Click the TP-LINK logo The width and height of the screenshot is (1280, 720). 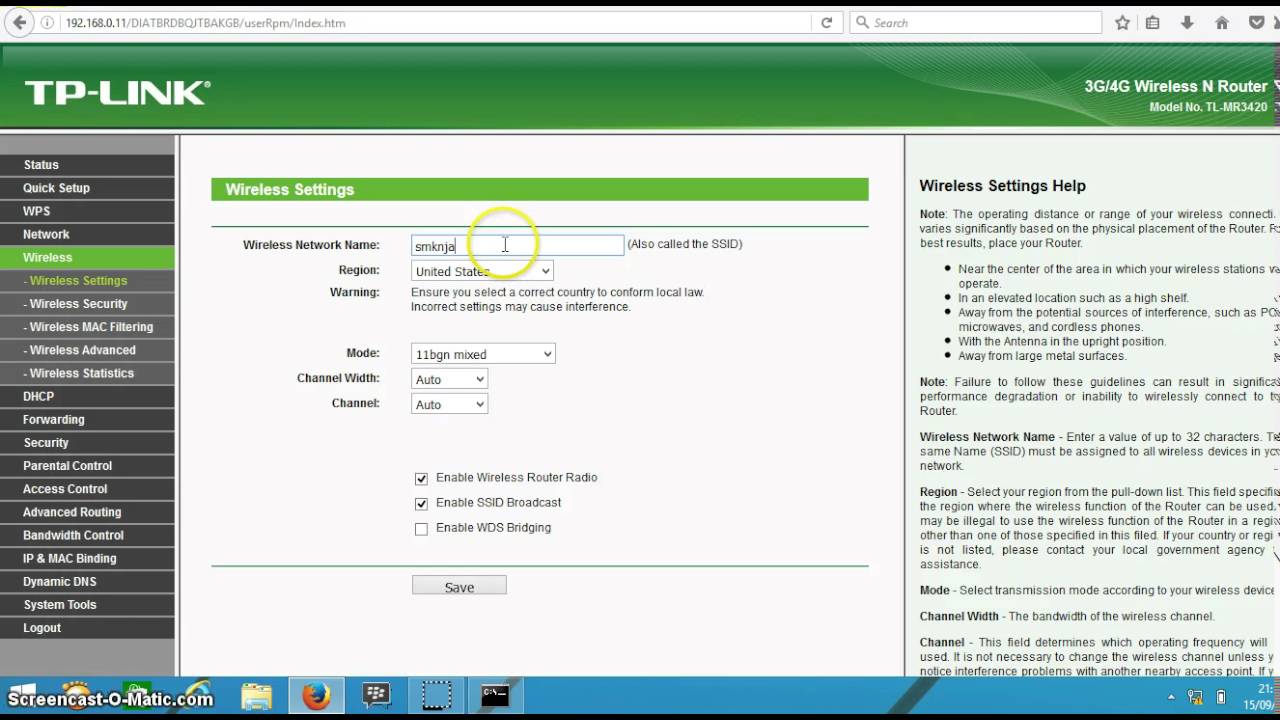(117, 93)
